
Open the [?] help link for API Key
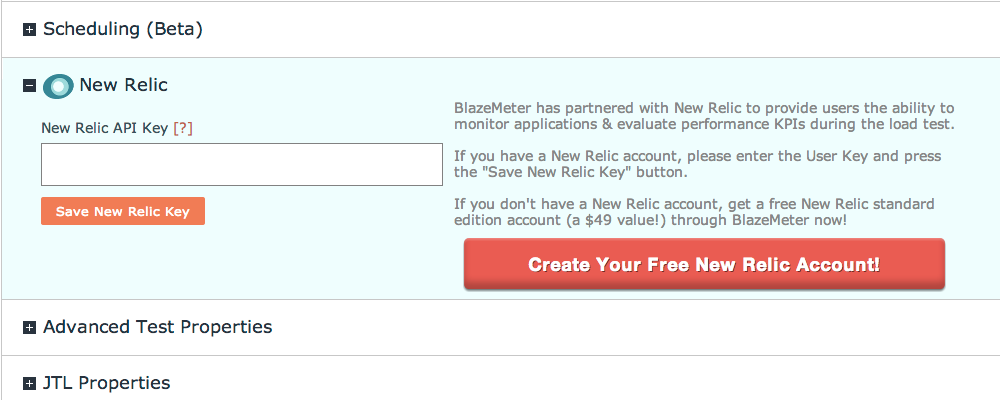point(183,128)
